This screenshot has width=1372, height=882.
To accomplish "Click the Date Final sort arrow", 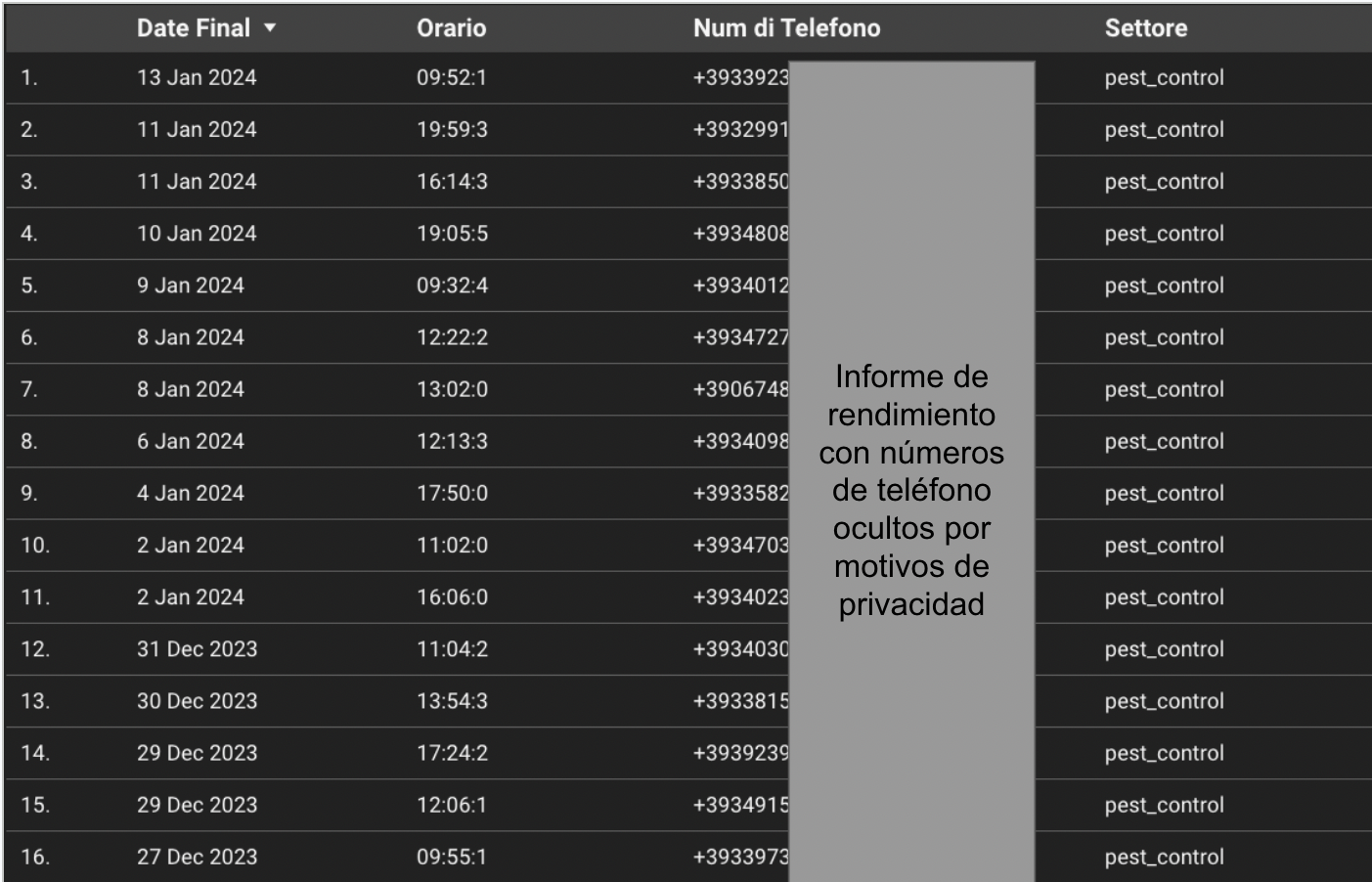I will [x=270, y=28].
